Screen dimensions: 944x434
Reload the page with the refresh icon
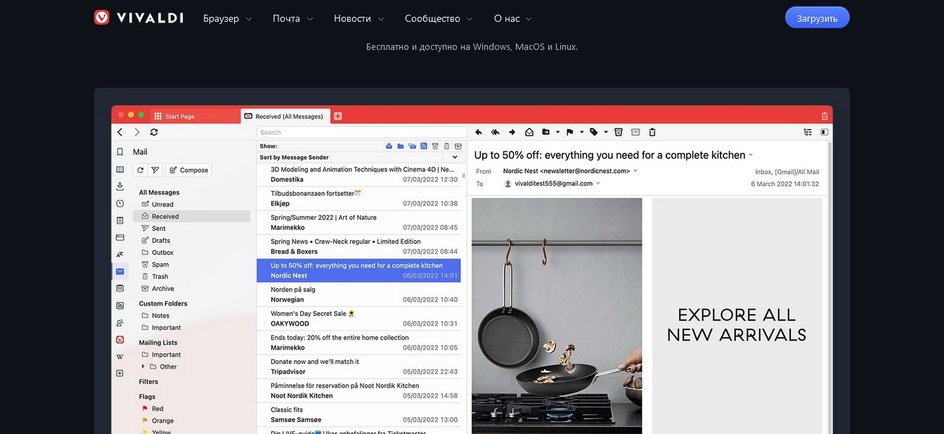(154, 132)
